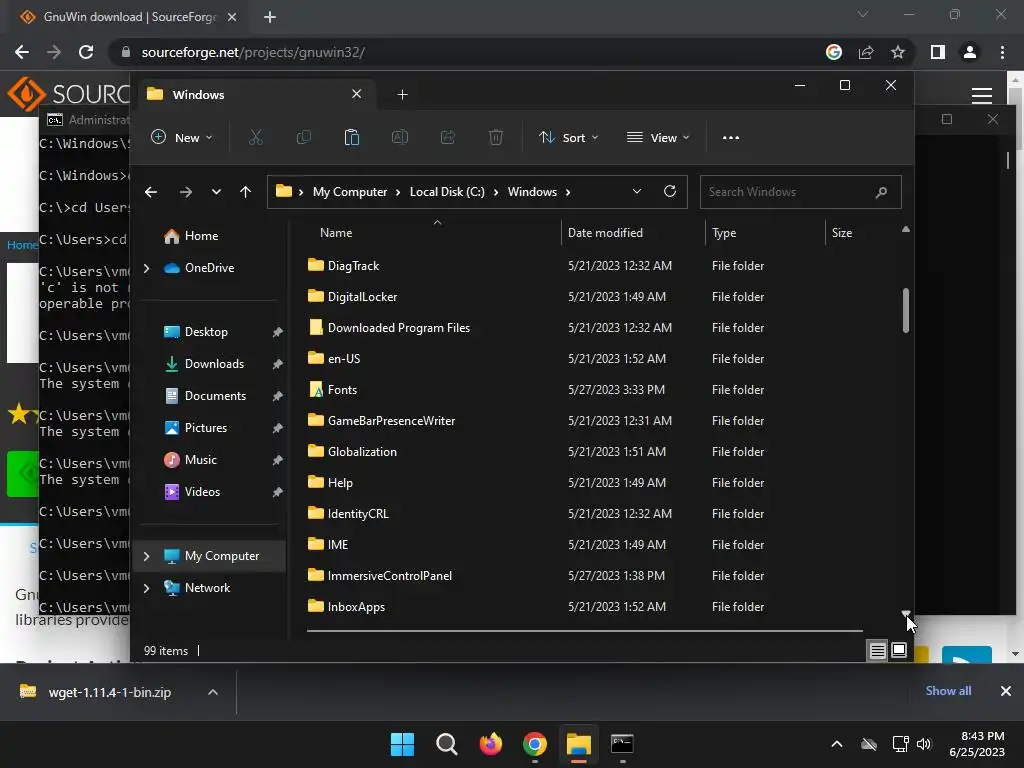The height and width of the screenshot is (768, 1024).
Task: Open taskbar Search
Action: click(x=447, y=744)
